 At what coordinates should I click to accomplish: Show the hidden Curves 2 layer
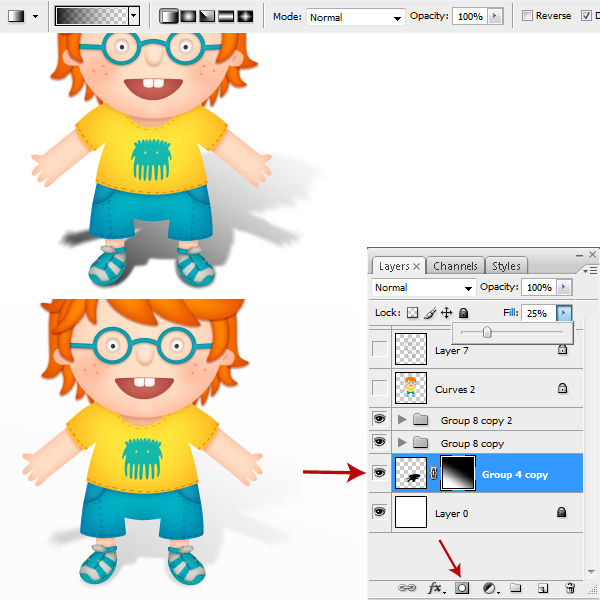click(380, 388)
